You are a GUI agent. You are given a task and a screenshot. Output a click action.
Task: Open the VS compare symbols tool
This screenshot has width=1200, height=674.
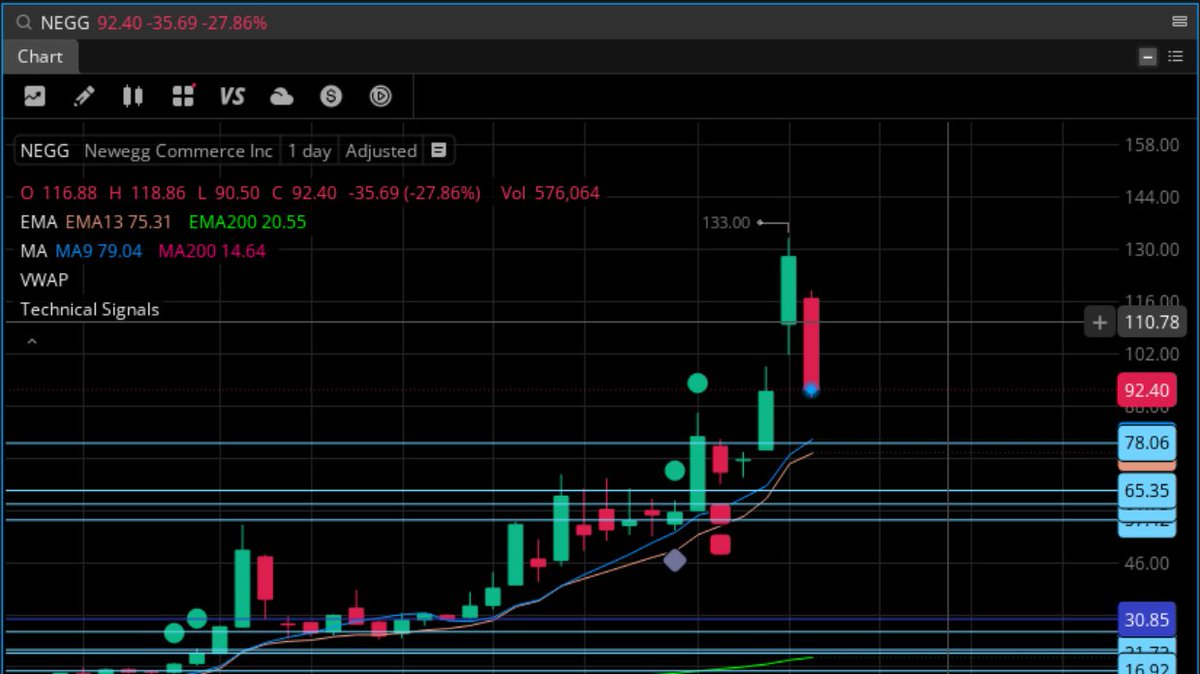coord(232,96)
